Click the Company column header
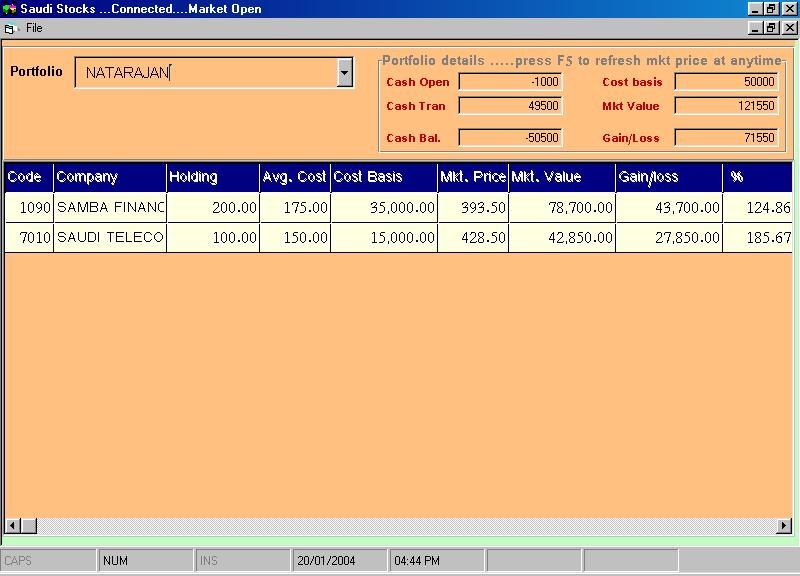The width and height of the screenshot is (800, 576). click(110, 177)
